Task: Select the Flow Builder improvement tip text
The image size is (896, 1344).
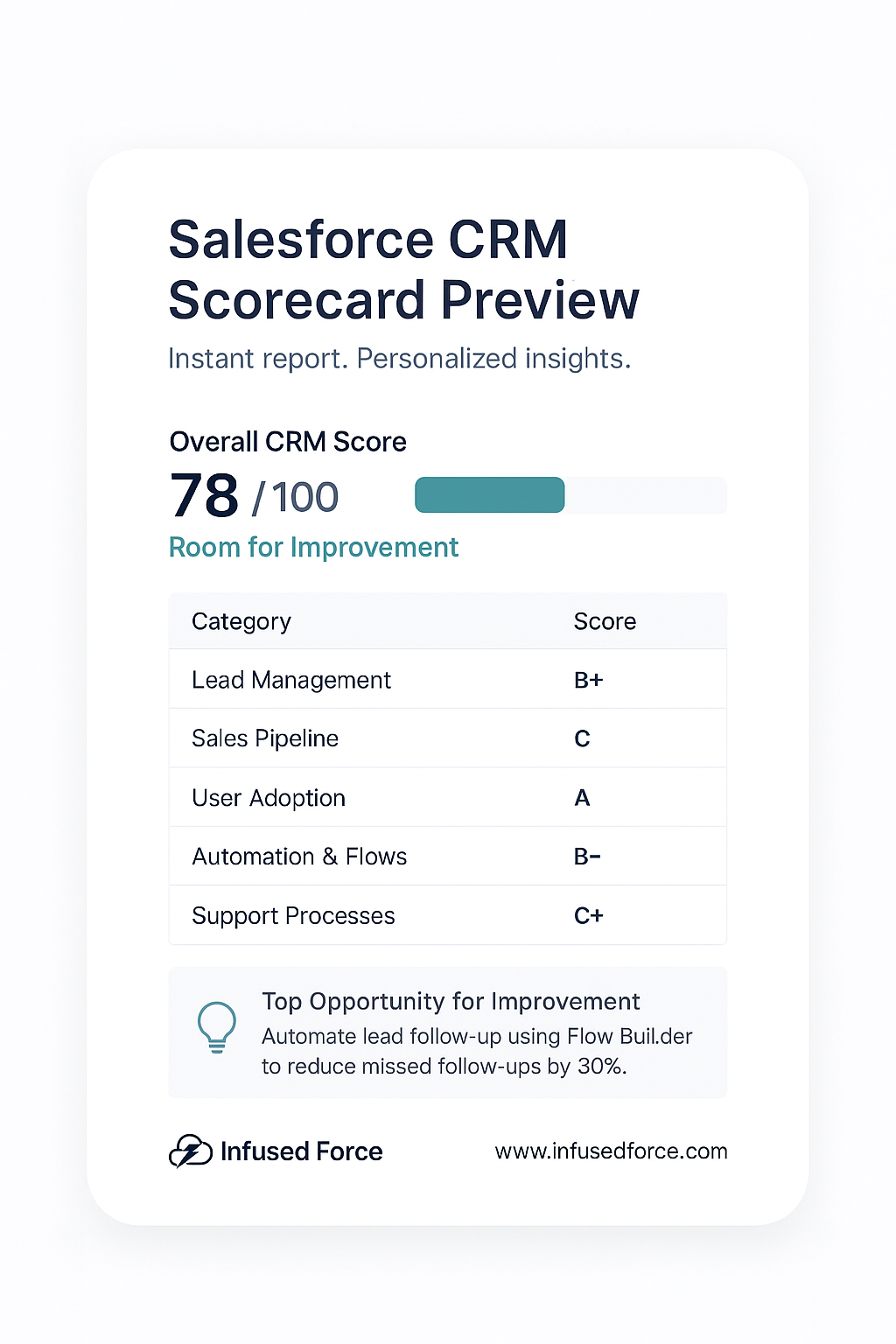Action: (477, 1051)
